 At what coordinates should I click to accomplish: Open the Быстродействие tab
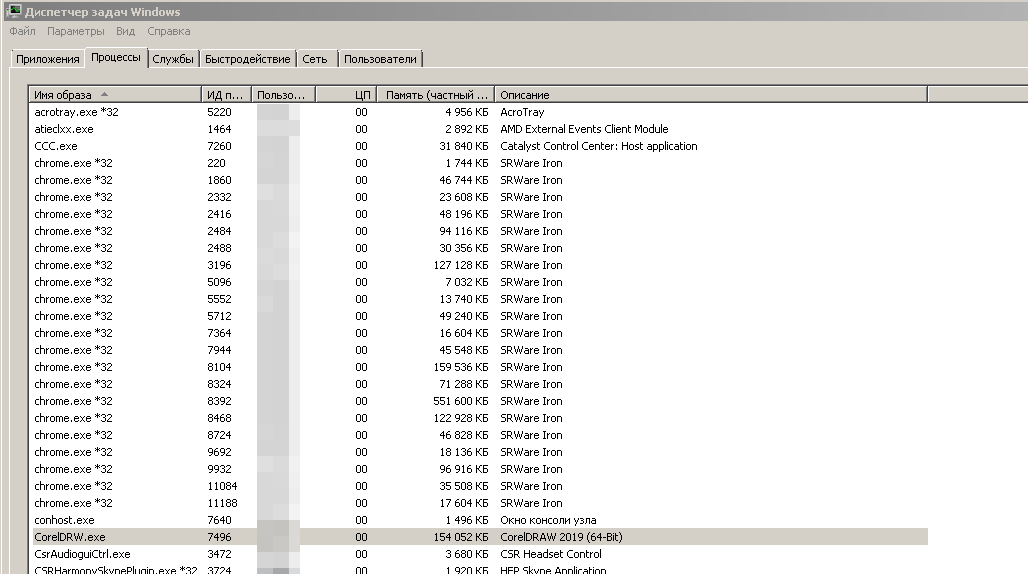pyautogui.click(x=247, y=59)
